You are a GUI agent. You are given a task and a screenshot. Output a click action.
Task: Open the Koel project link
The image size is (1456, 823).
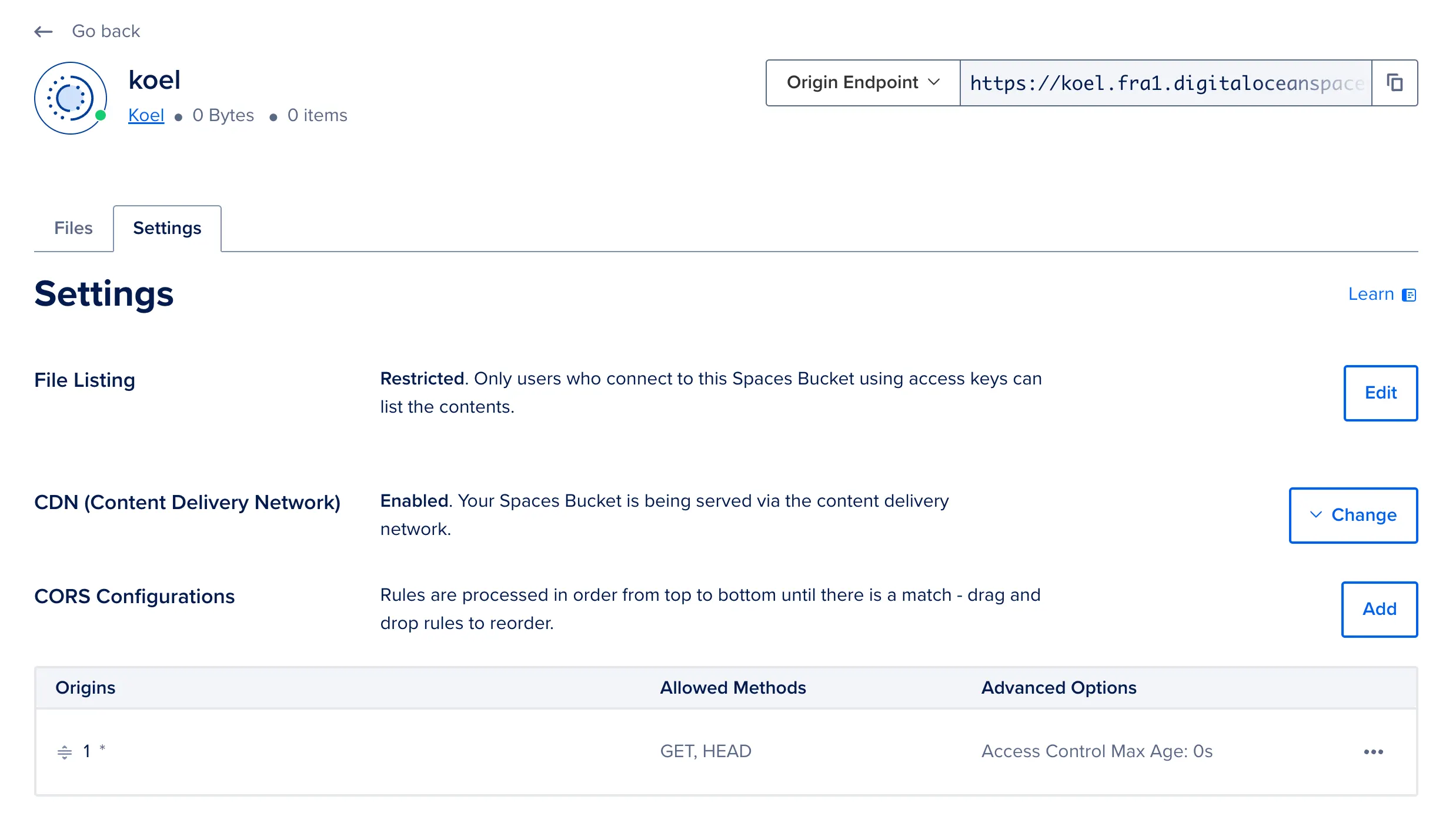click(x=146, y=115)
